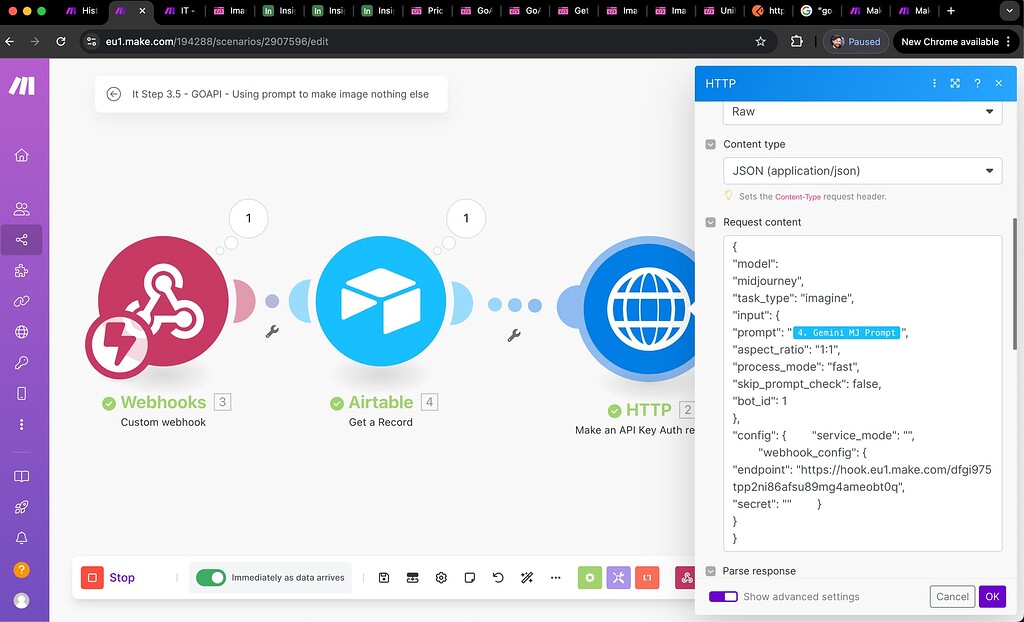Open the JSON (application/json) content type dropdown
Image resolution: width=1024 pixels, height=622 pixels.
tap(861, 170)
